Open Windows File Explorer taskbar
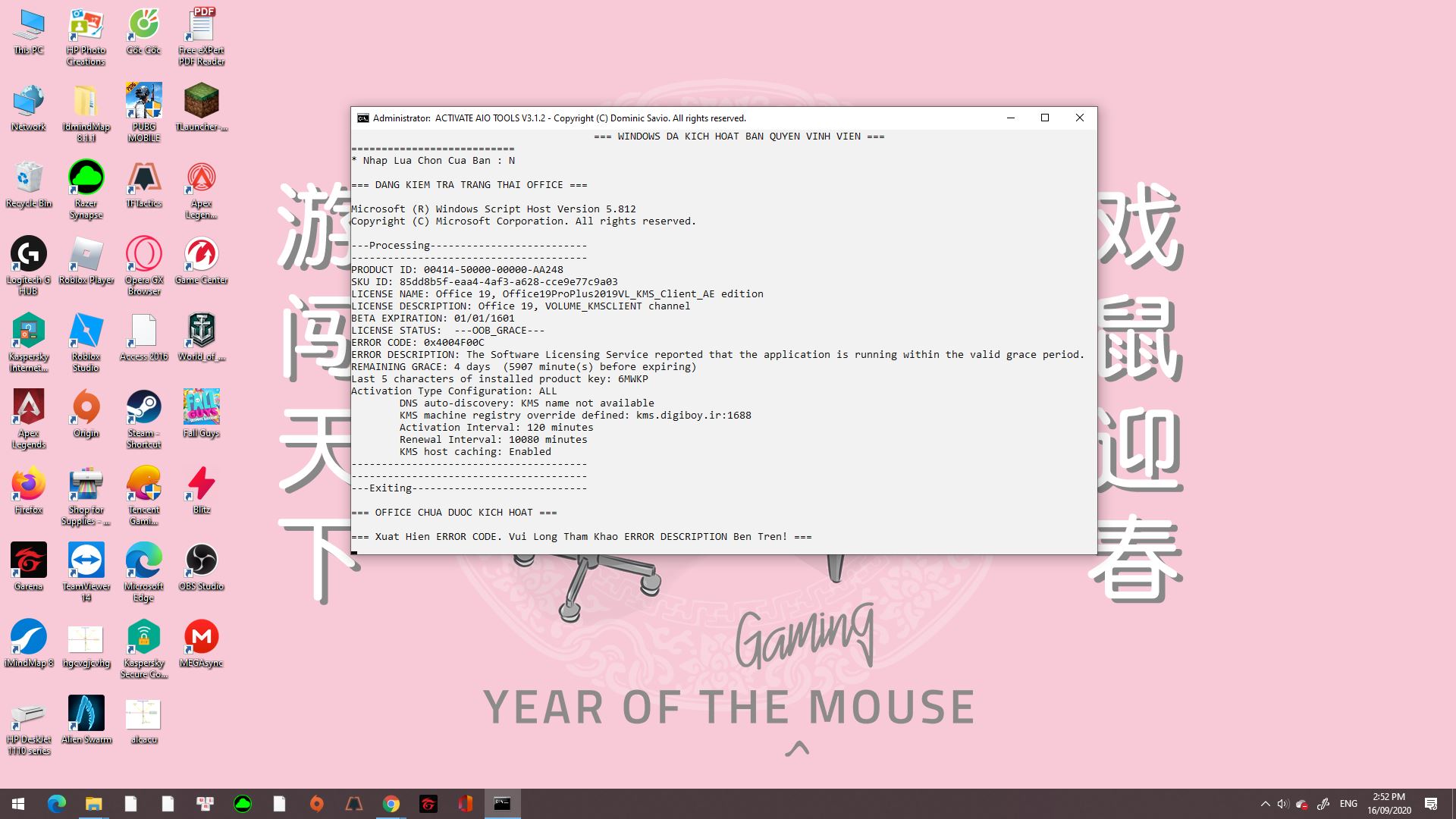 point(93,803)
